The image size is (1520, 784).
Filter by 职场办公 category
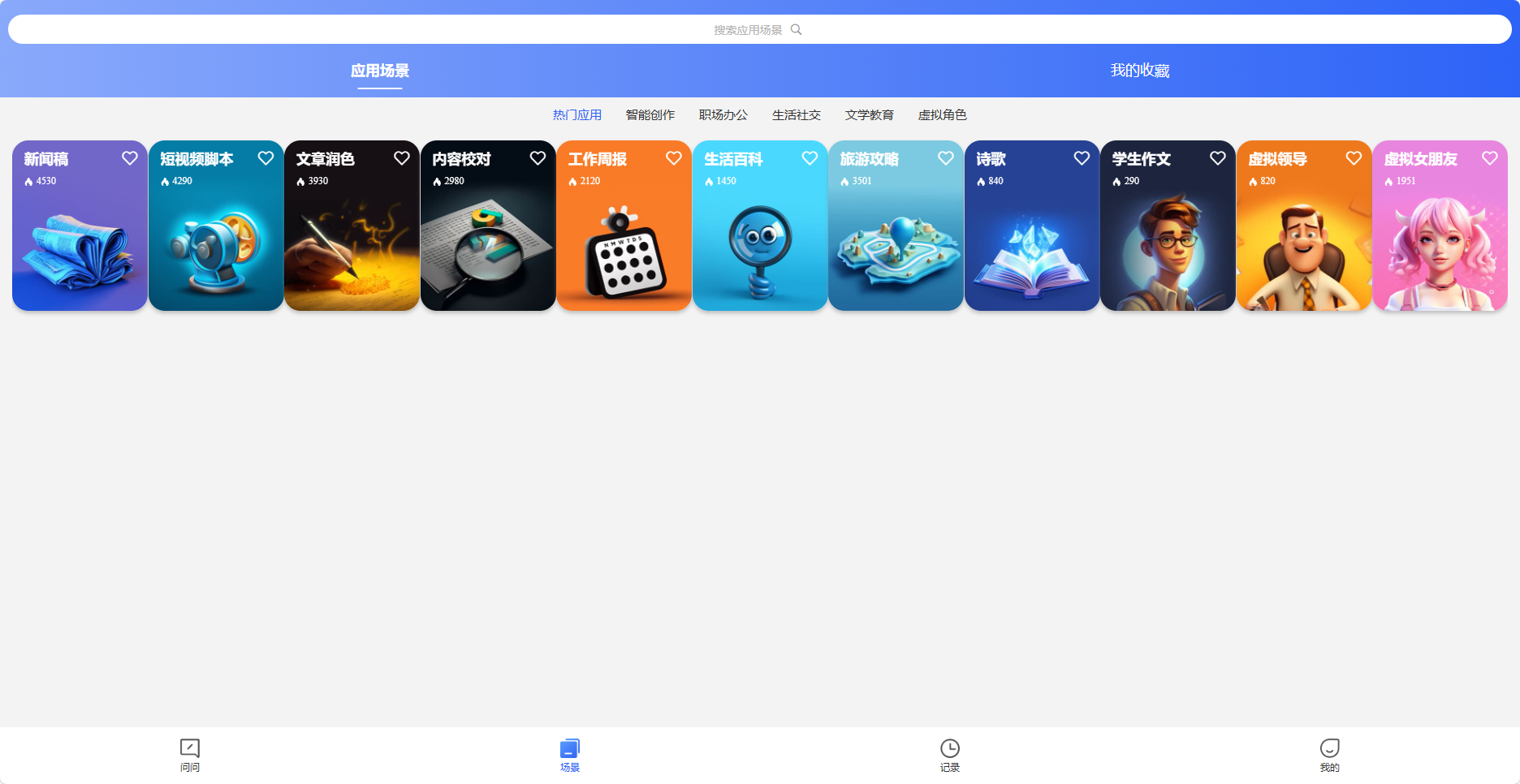[723, 115]
